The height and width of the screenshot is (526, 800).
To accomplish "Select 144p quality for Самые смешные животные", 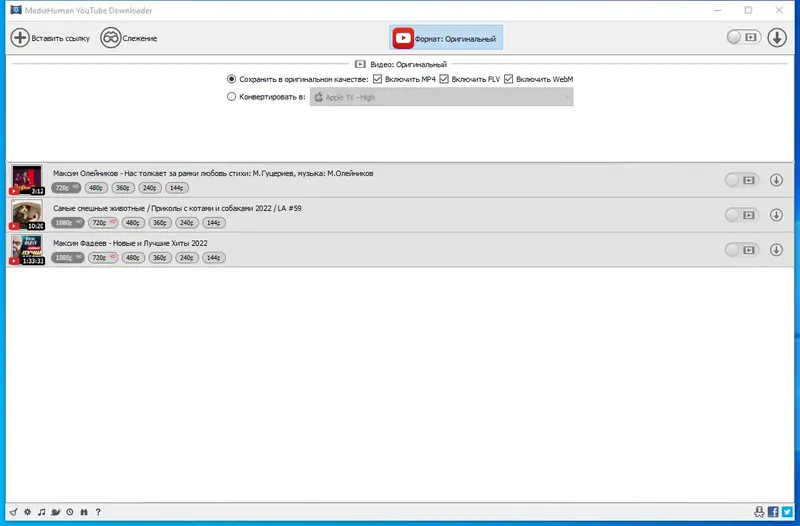I will (x=214, y=222).
